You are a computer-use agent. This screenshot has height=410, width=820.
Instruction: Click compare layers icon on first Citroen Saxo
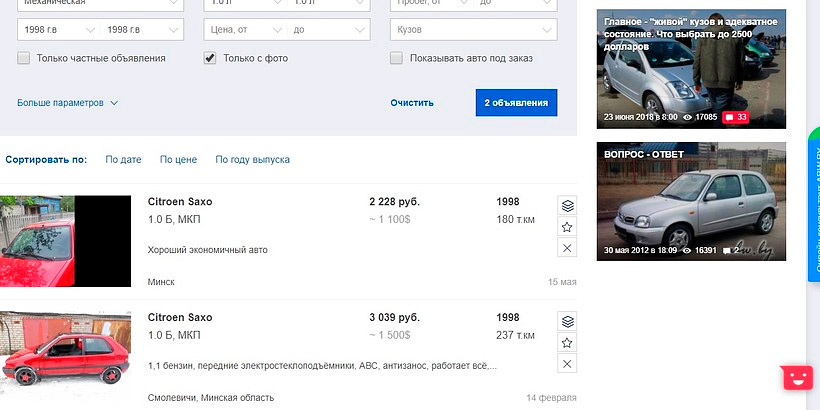567,205
